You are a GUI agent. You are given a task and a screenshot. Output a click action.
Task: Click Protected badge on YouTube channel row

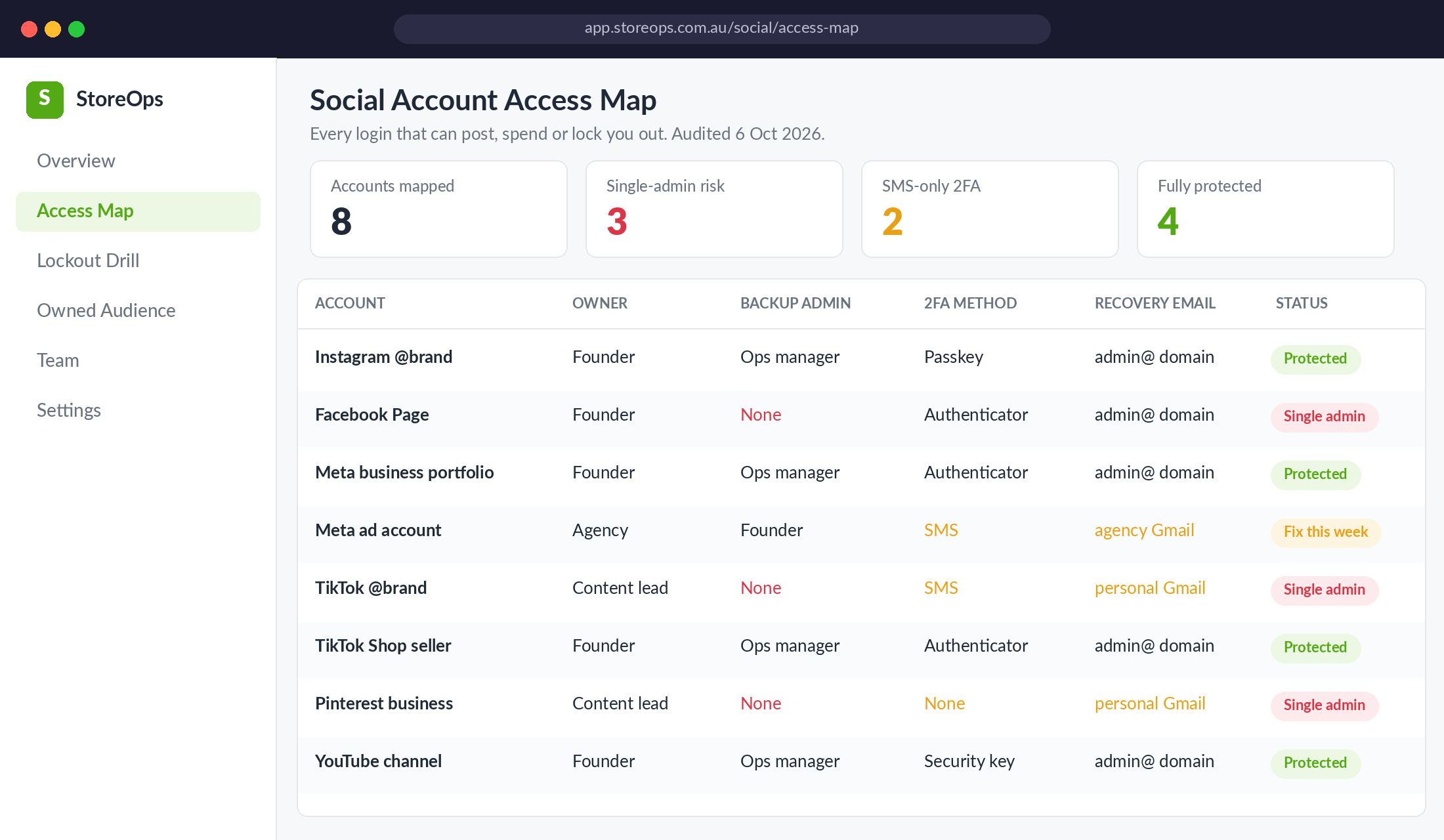pos(1315,763)
